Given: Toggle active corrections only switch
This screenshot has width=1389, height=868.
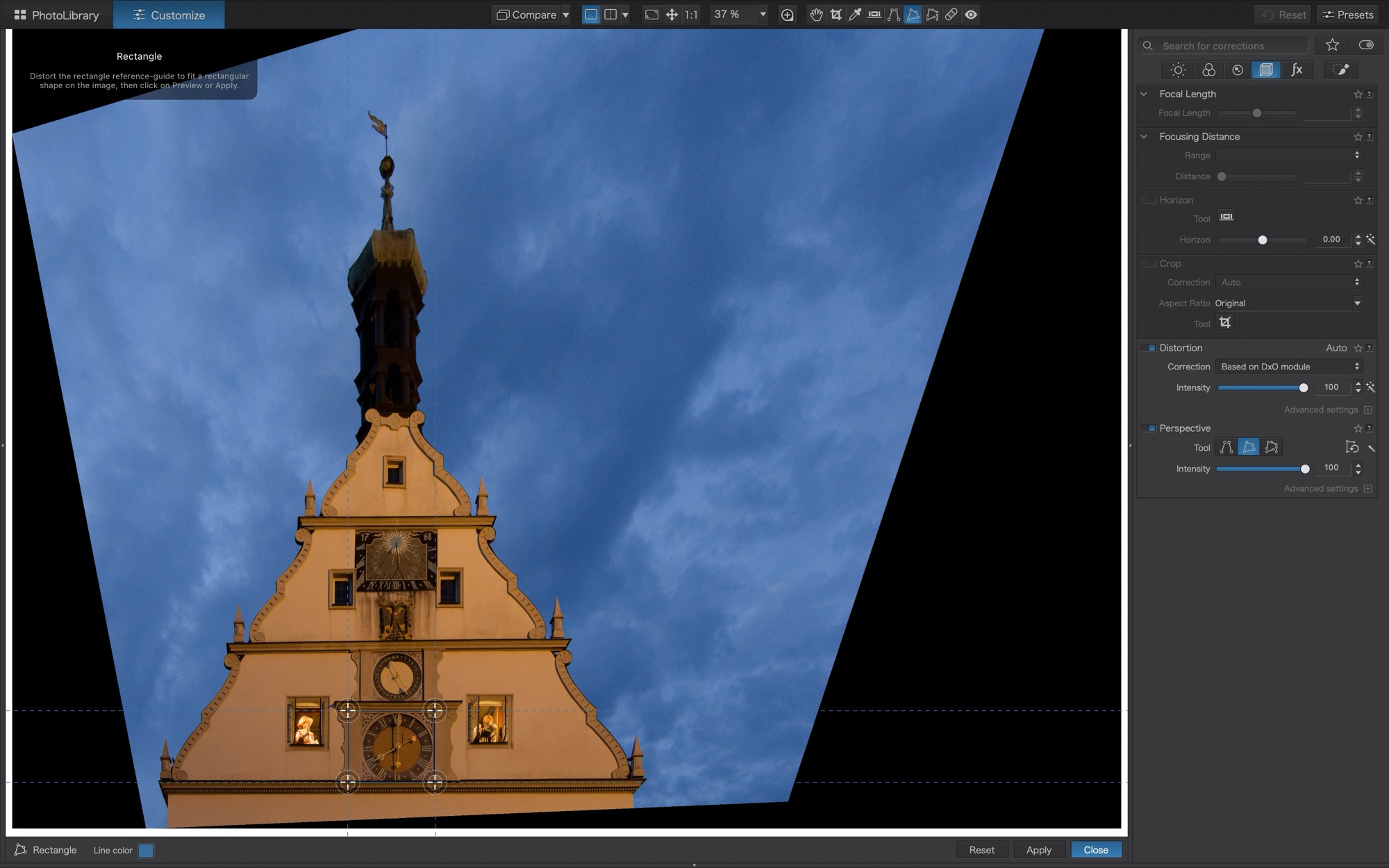Looking at the screenshot, I should (x=1365, y=45).
